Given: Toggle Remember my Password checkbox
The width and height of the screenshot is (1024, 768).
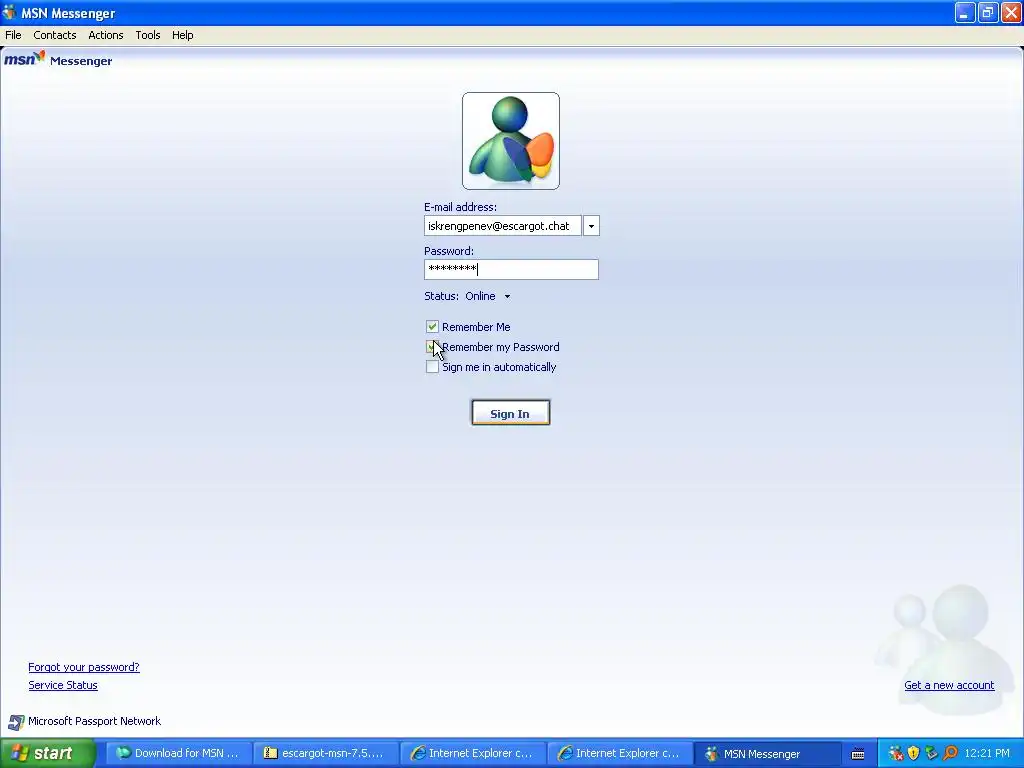Looking at the screenshot, I should click(432, 347).
